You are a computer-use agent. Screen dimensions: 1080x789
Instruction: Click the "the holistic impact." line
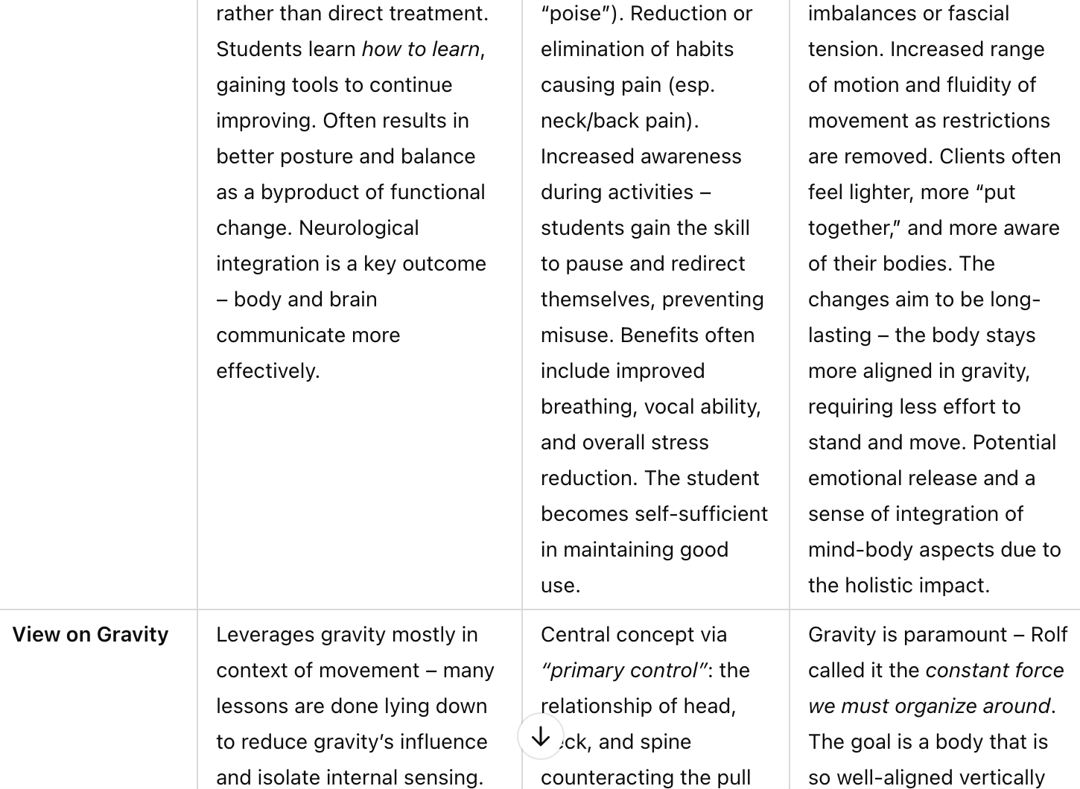[x=899, y=585]
